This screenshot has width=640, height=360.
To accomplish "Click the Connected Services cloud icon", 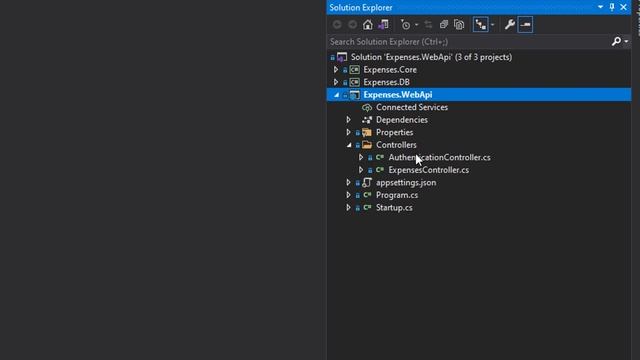I will click(x=367, y=108).
